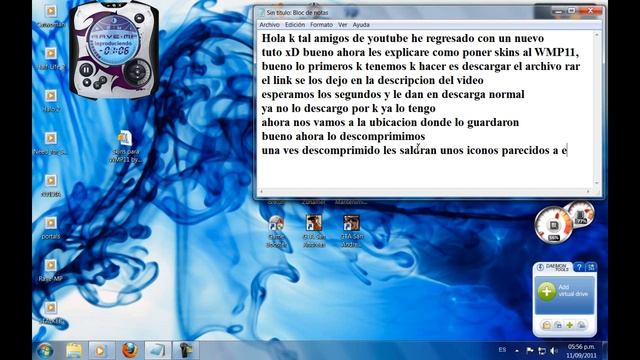Open the Archivo menu in Bloc de notas

(269, 25)
